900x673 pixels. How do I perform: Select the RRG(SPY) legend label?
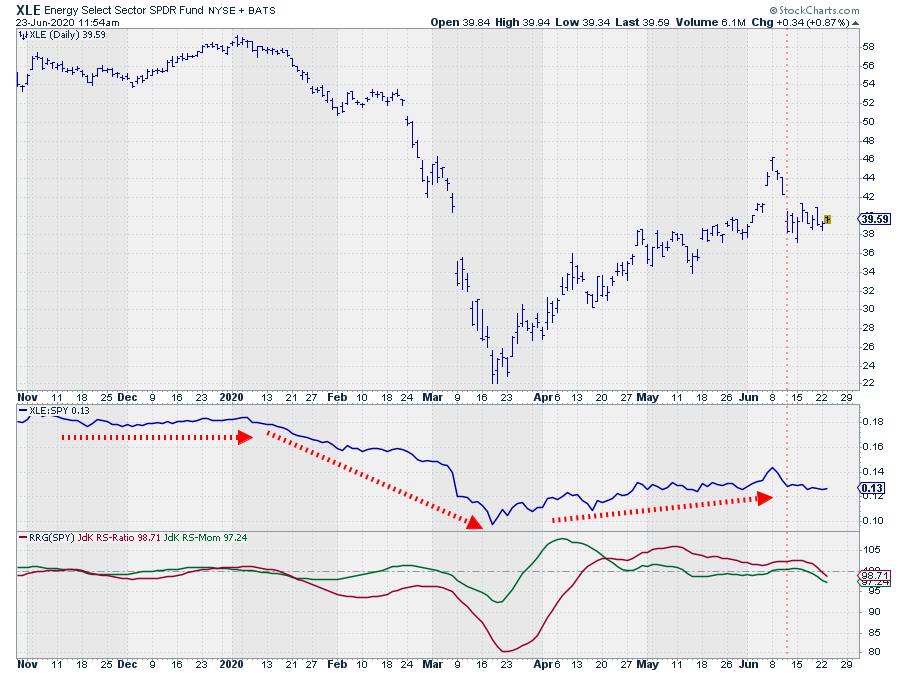(x=52, y=538)
